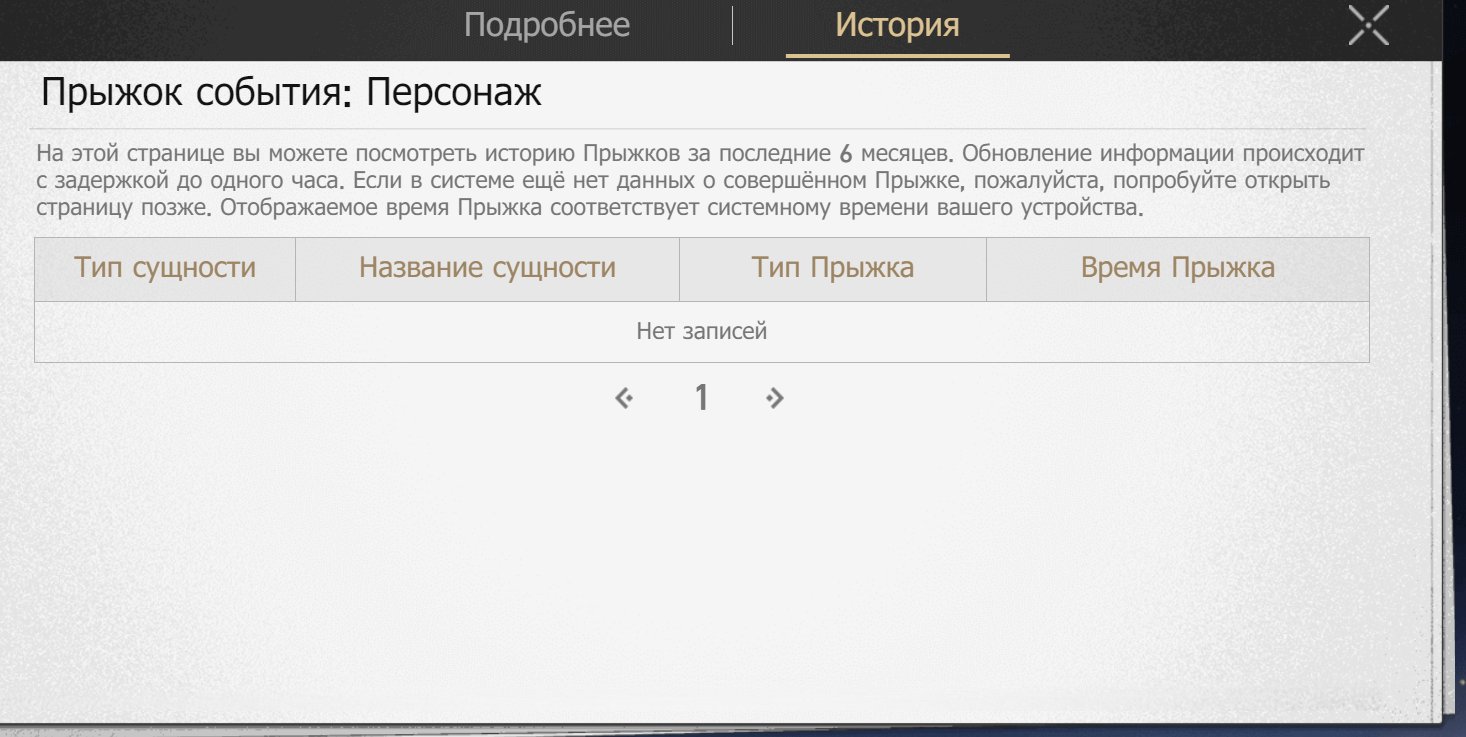1466x737 pixels.
Task: Go to previous page arrow
Action: [624, 398]
